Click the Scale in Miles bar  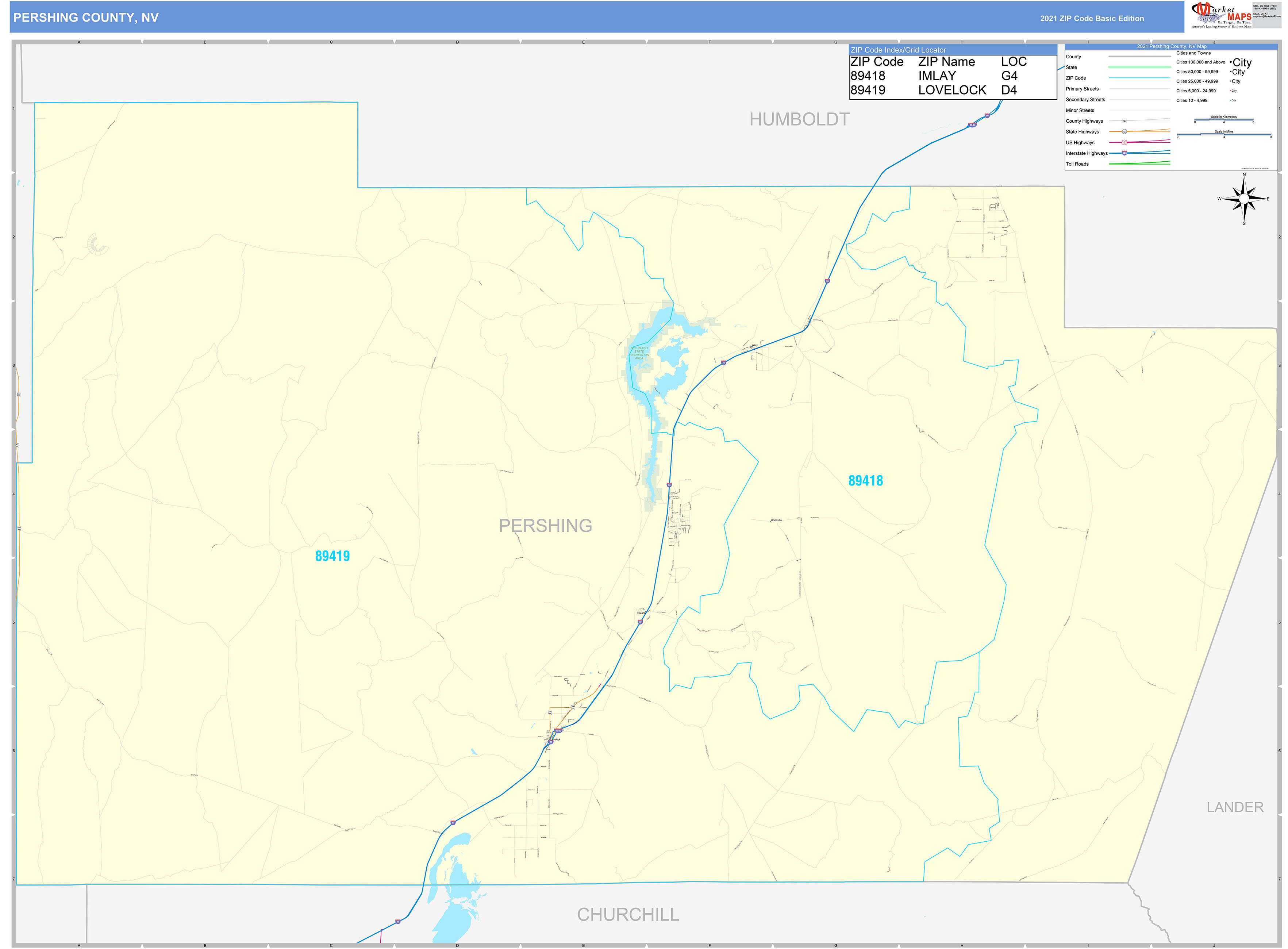point(1224,135)
